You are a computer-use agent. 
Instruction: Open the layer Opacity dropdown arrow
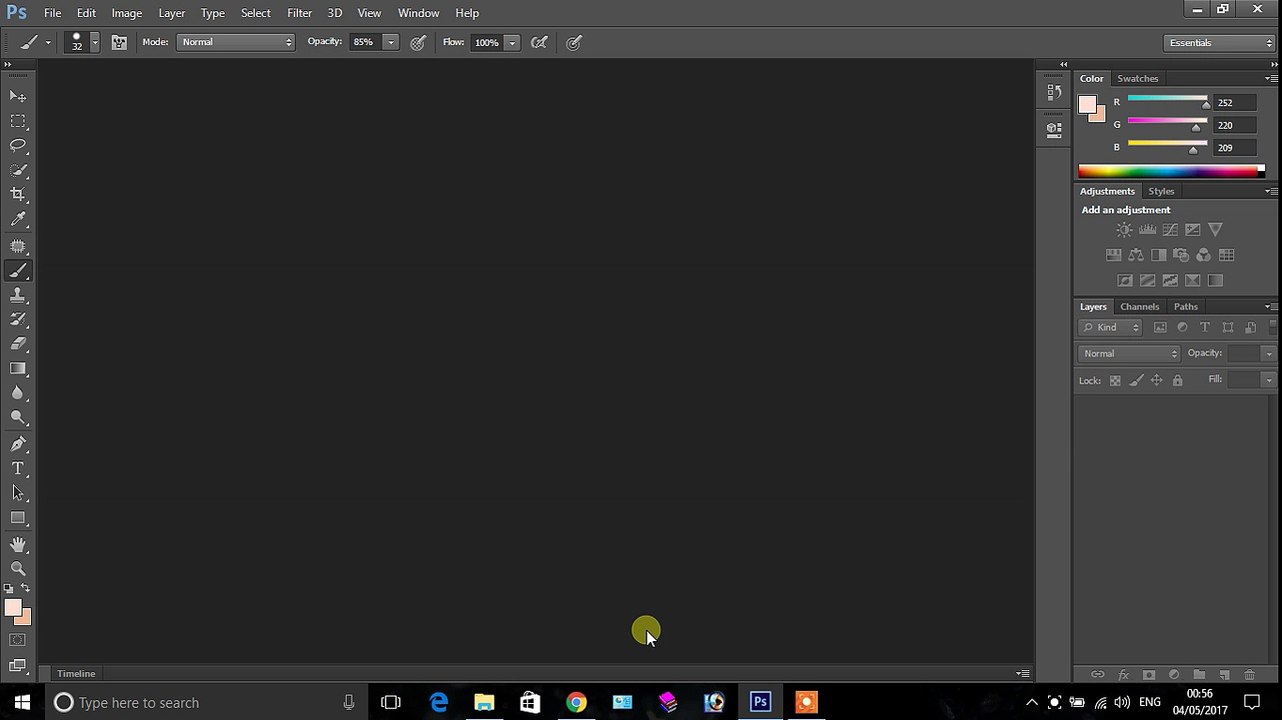1268,353
